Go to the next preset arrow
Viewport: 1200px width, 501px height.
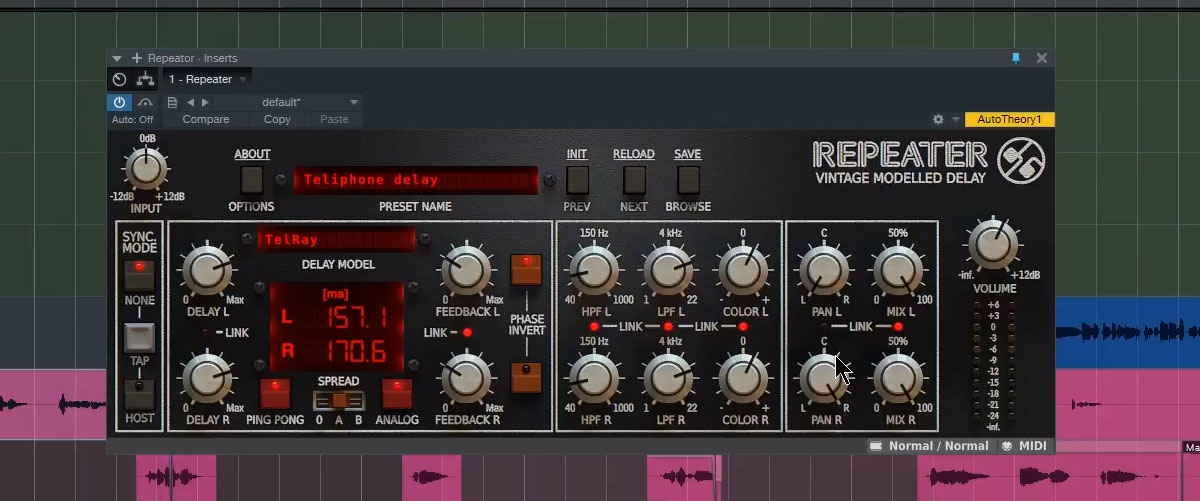pyautogui.click(x=206, y=102)
